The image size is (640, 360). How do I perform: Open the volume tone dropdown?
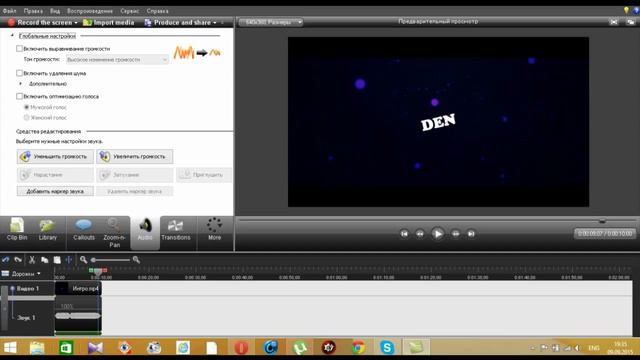[117, 60]
